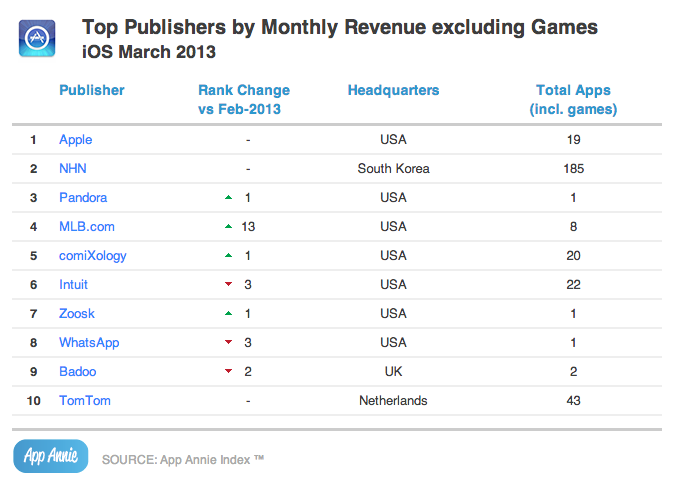Open the Zoosk publisher link
Screen dimensions: 689x487
(x=77, y=313)
